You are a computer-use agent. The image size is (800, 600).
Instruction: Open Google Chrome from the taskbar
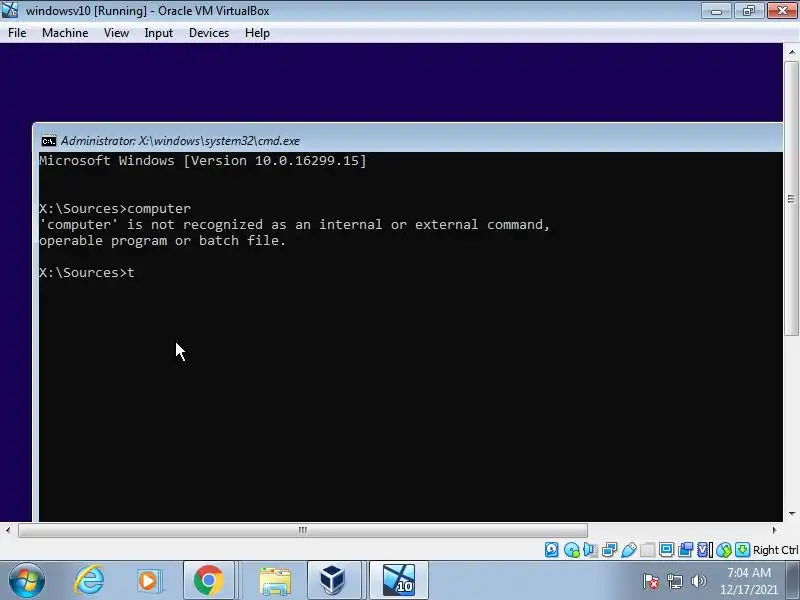click(208, 580)
